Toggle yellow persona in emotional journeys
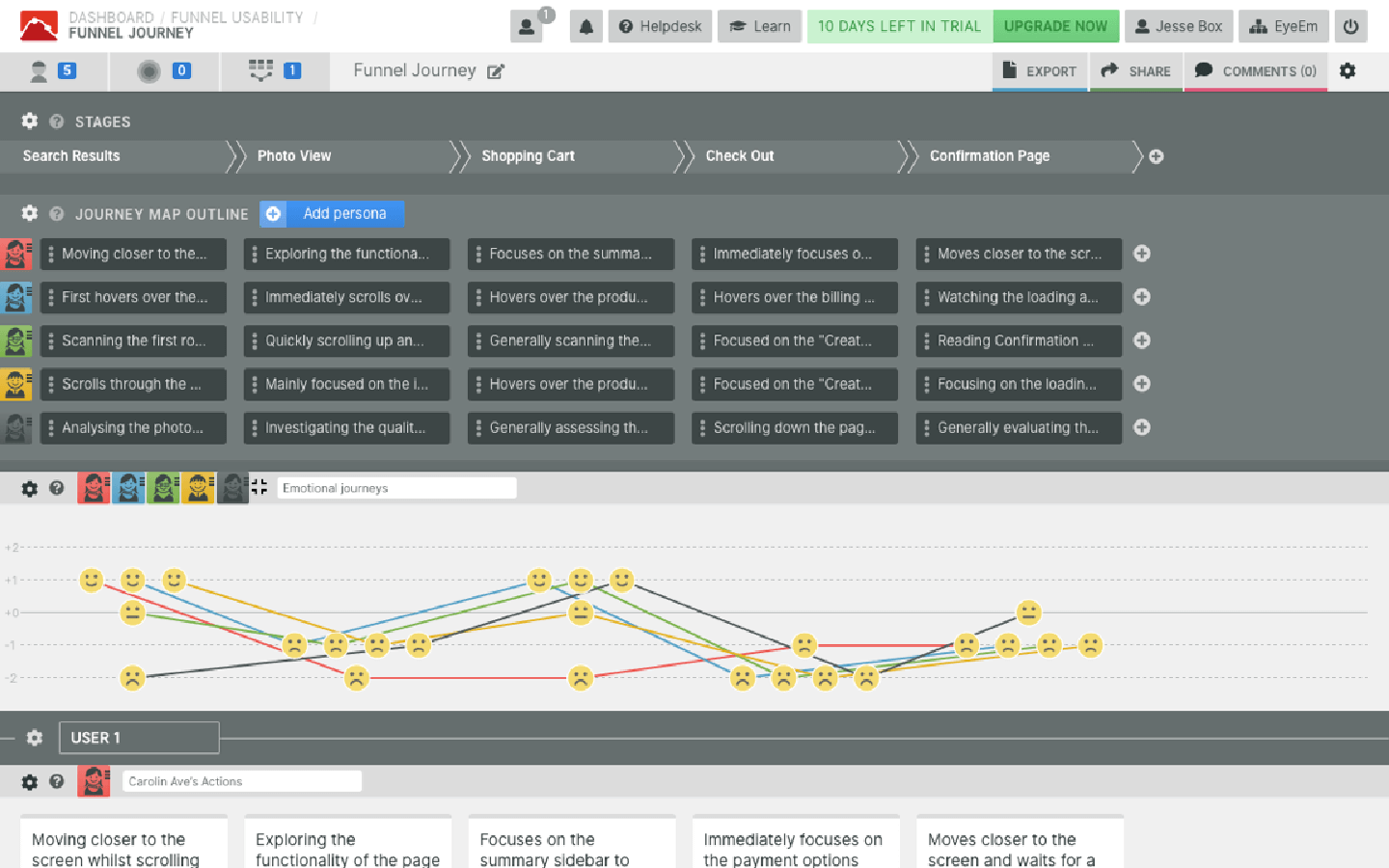 [x=198, y=488]
